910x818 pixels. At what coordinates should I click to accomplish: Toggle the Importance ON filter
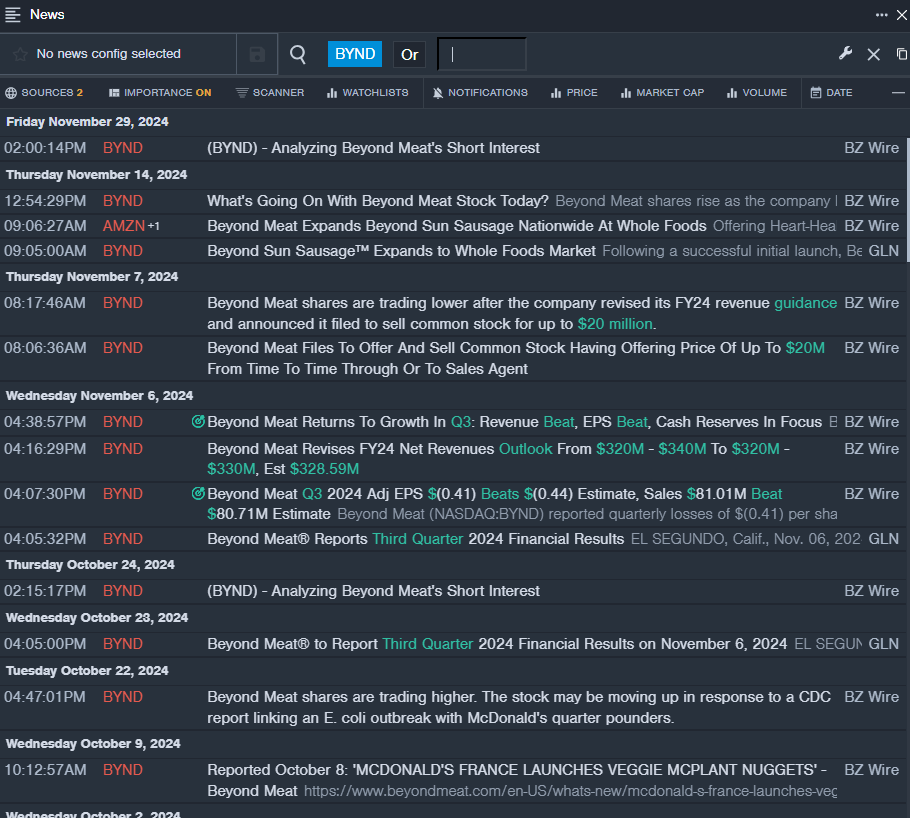coord(160,93)
